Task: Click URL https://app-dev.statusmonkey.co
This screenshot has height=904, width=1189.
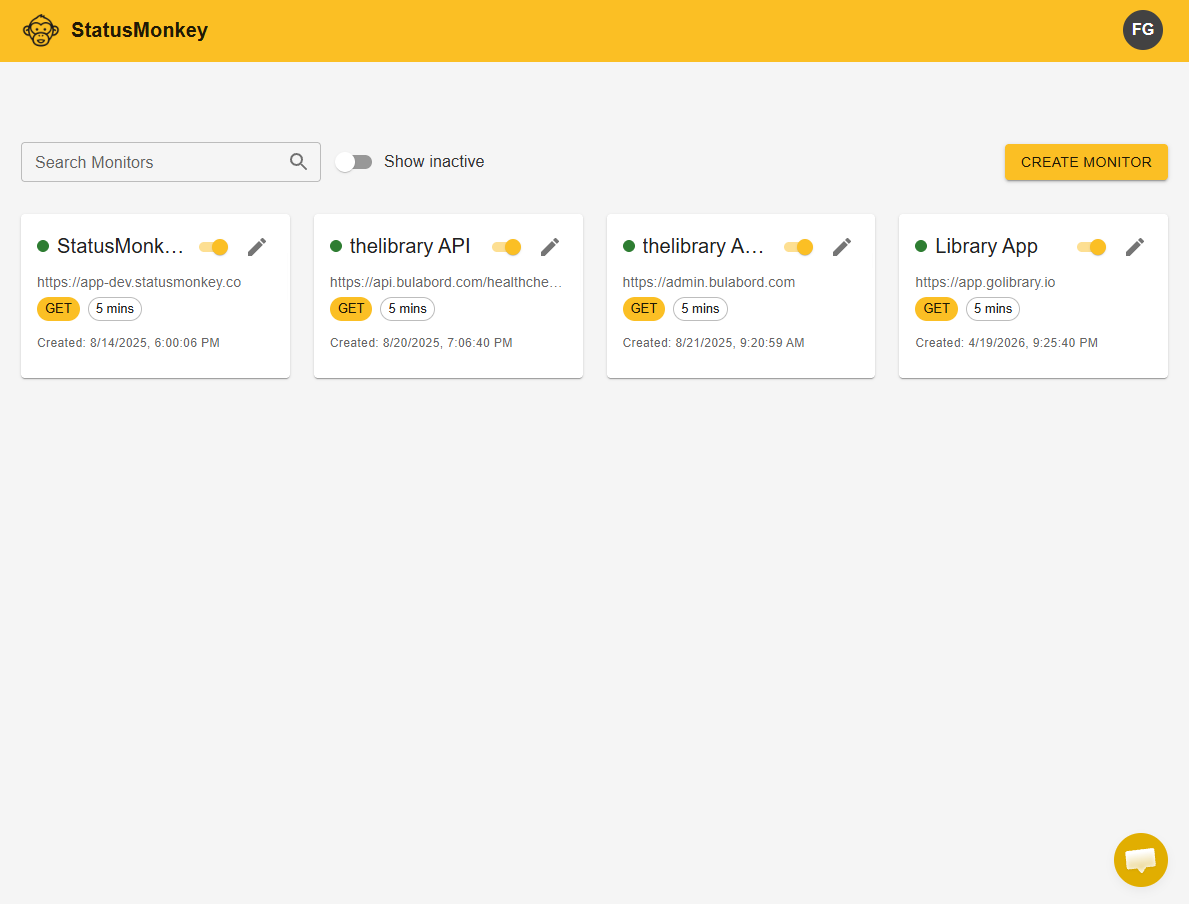Action: tap(139, 282)
